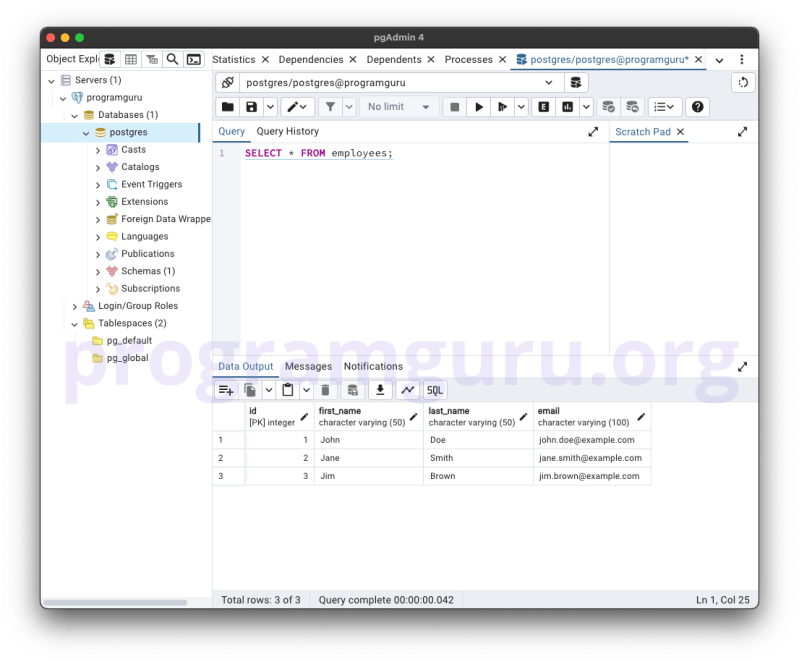Screen dimensions: 799x662
Task: Click the View Data table icon
Action: click(131, 59)
